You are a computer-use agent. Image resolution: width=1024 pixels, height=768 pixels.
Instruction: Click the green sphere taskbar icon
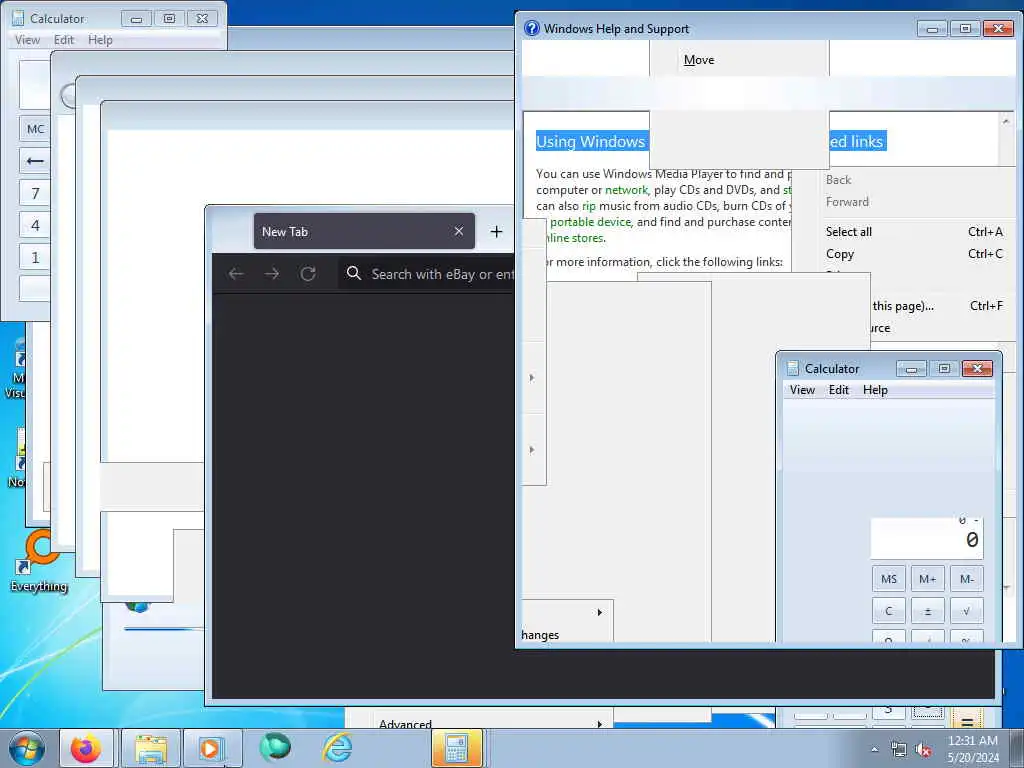tap(275, 748)
